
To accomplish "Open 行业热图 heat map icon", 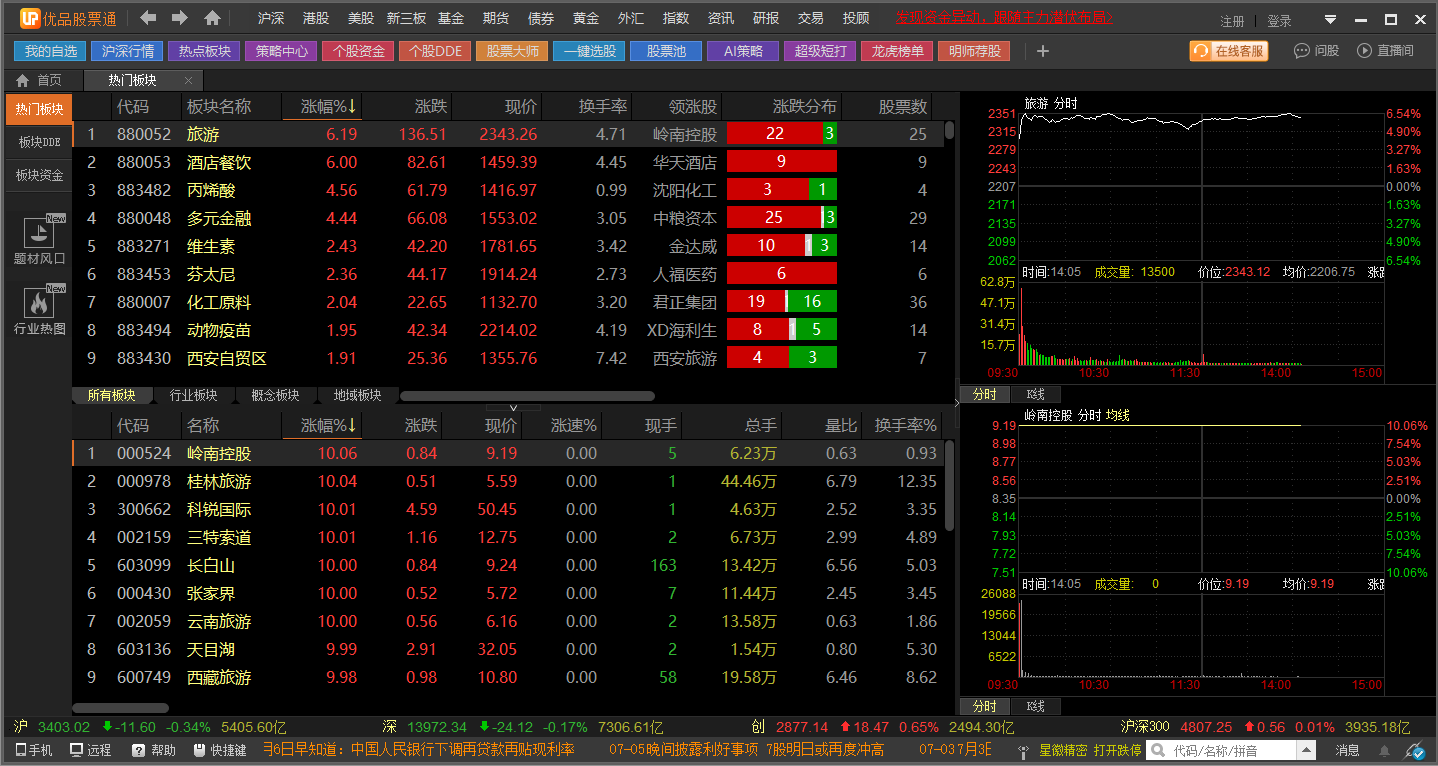I will [x=39, y=311].
